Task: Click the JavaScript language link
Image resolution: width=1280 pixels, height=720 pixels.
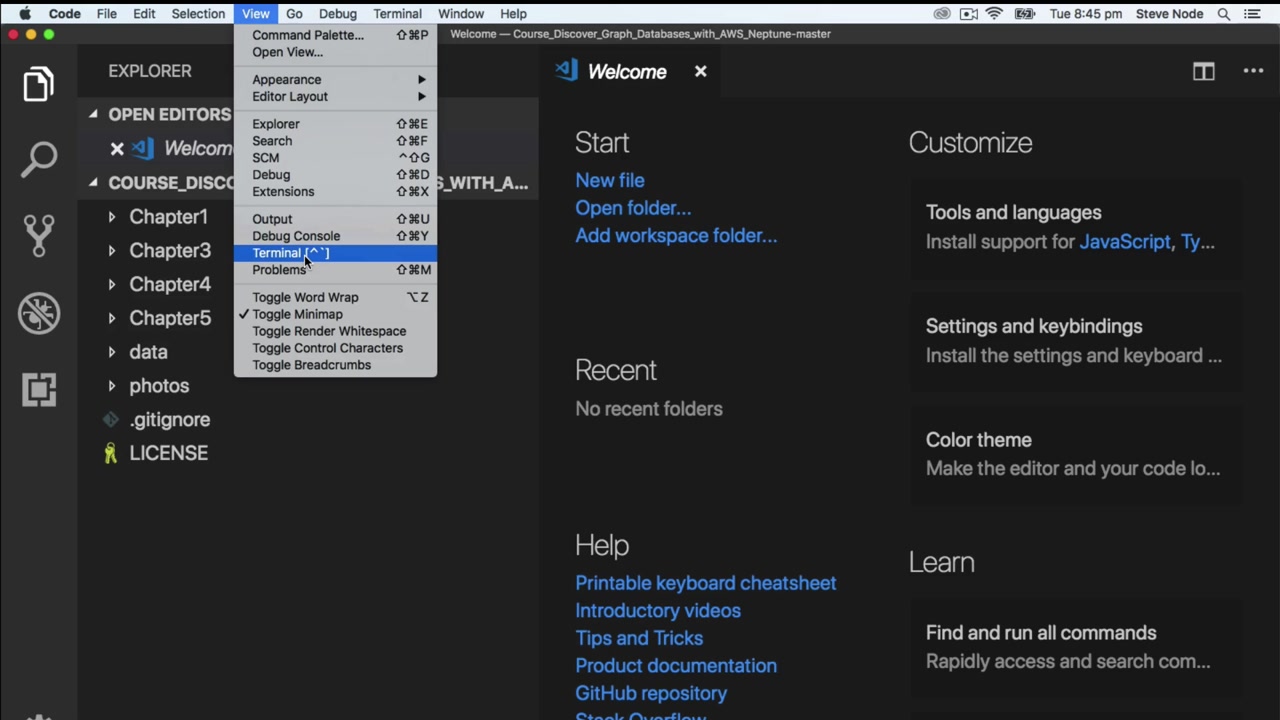Action: (x=1125, y=242)
